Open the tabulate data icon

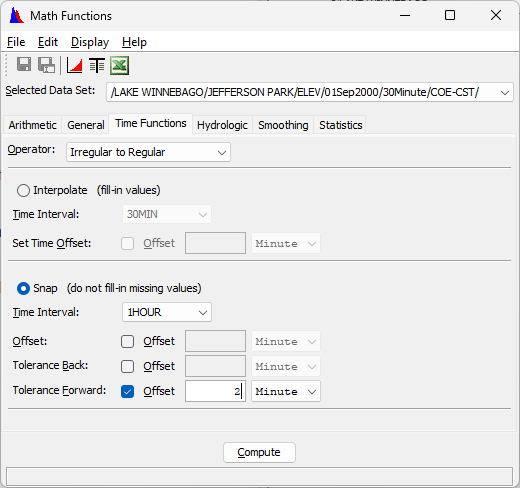coord(97,65)
